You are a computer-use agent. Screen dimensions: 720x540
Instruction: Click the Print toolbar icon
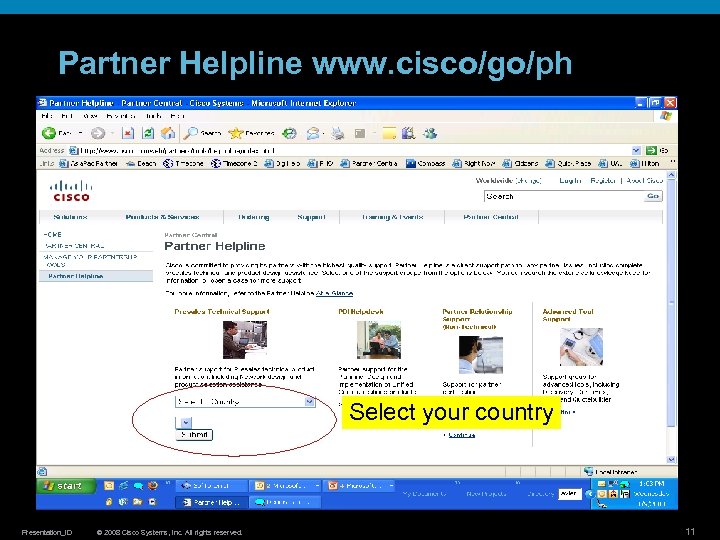click(338, 133)
